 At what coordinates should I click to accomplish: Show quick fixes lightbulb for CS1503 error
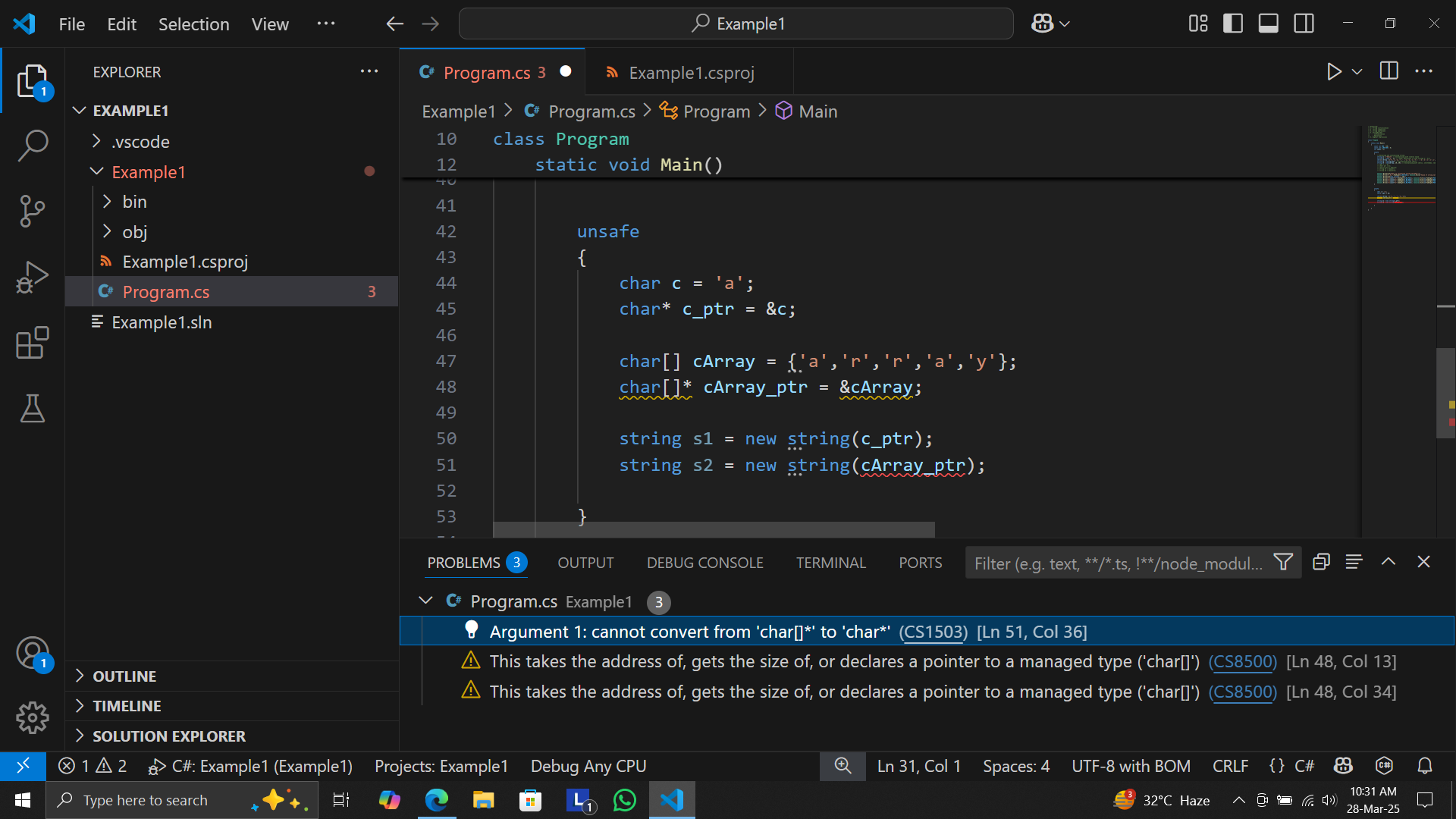[x=471, y=630]
